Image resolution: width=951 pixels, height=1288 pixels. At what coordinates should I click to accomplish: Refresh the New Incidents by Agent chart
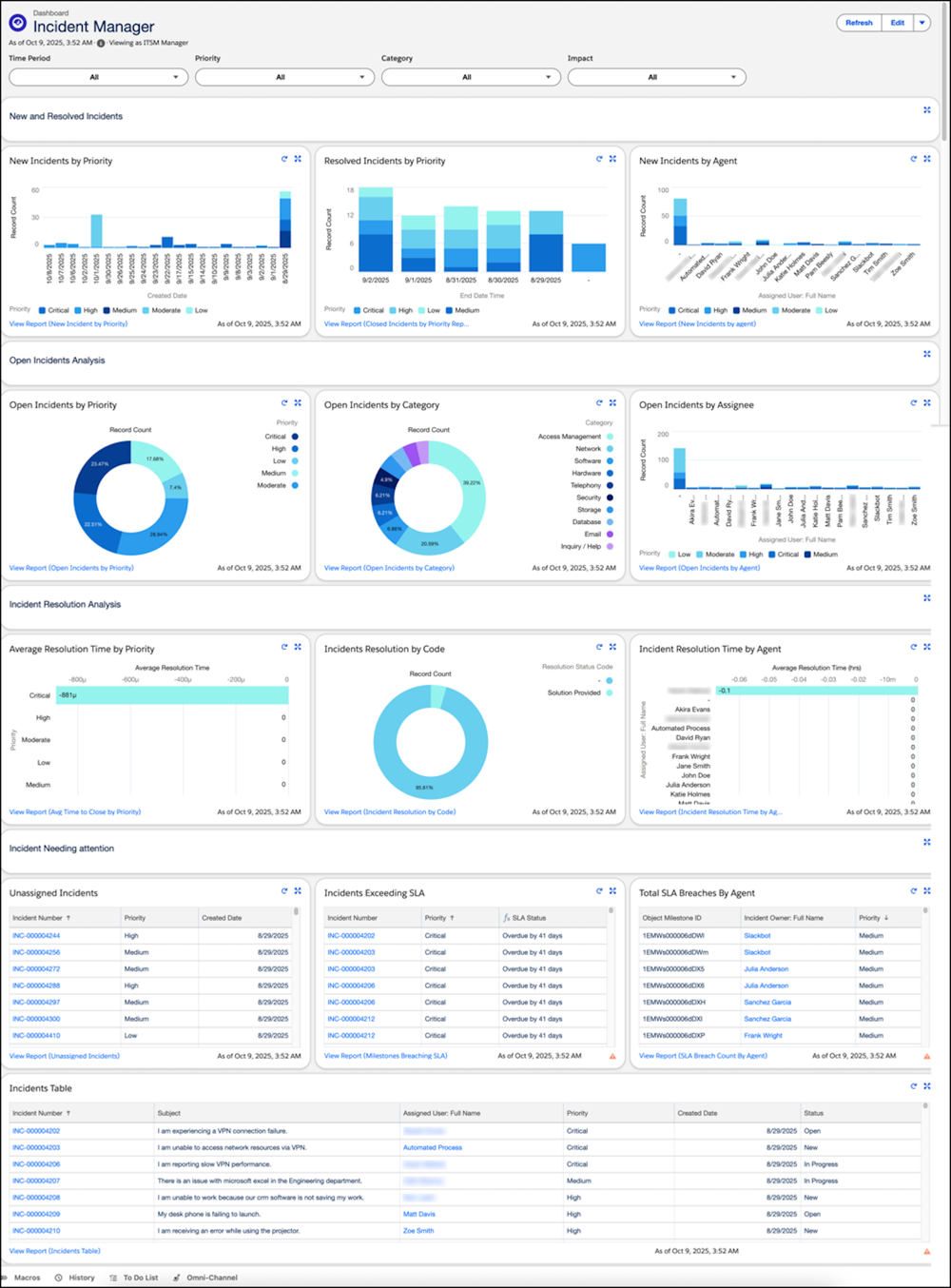(x=914, y=159)
